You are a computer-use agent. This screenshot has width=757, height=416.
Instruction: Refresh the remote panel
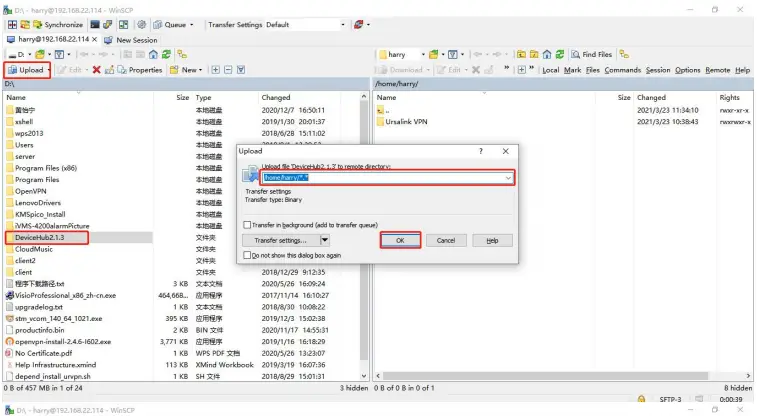click(x=560, y=55)
